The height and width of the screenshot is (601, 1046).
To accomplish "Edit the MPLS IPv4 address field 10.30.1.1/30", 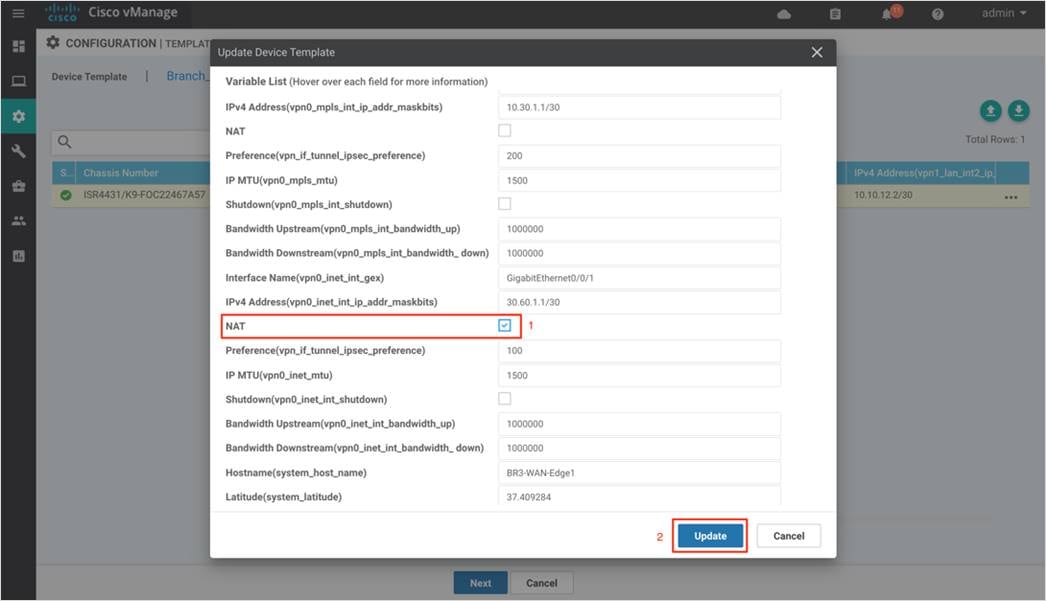I will [639, 107].
